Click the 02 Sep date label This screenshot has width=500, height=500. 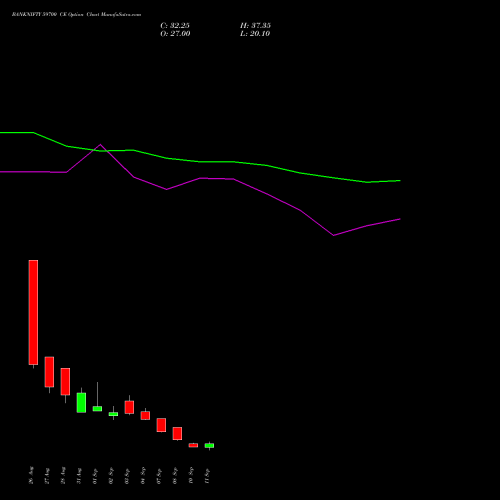click(x=112, y=476)
